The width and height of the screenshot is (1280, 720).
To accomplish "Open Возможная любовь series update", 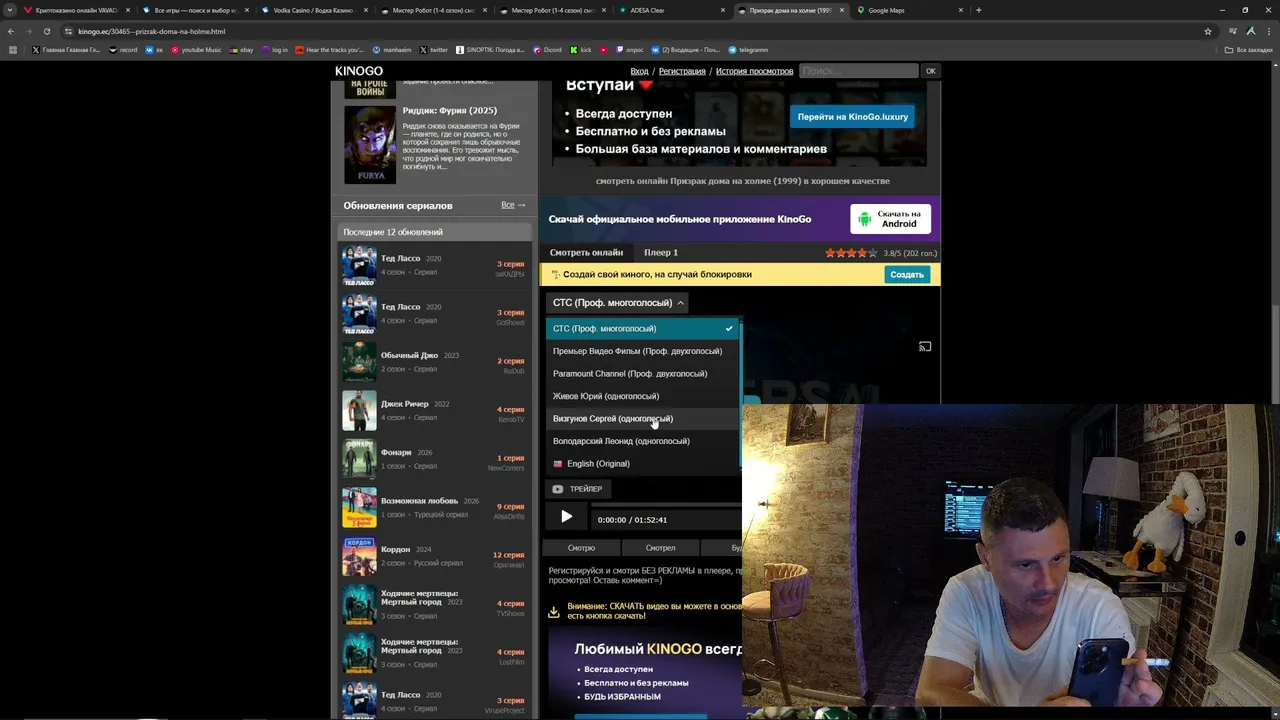I will point(435,507).
